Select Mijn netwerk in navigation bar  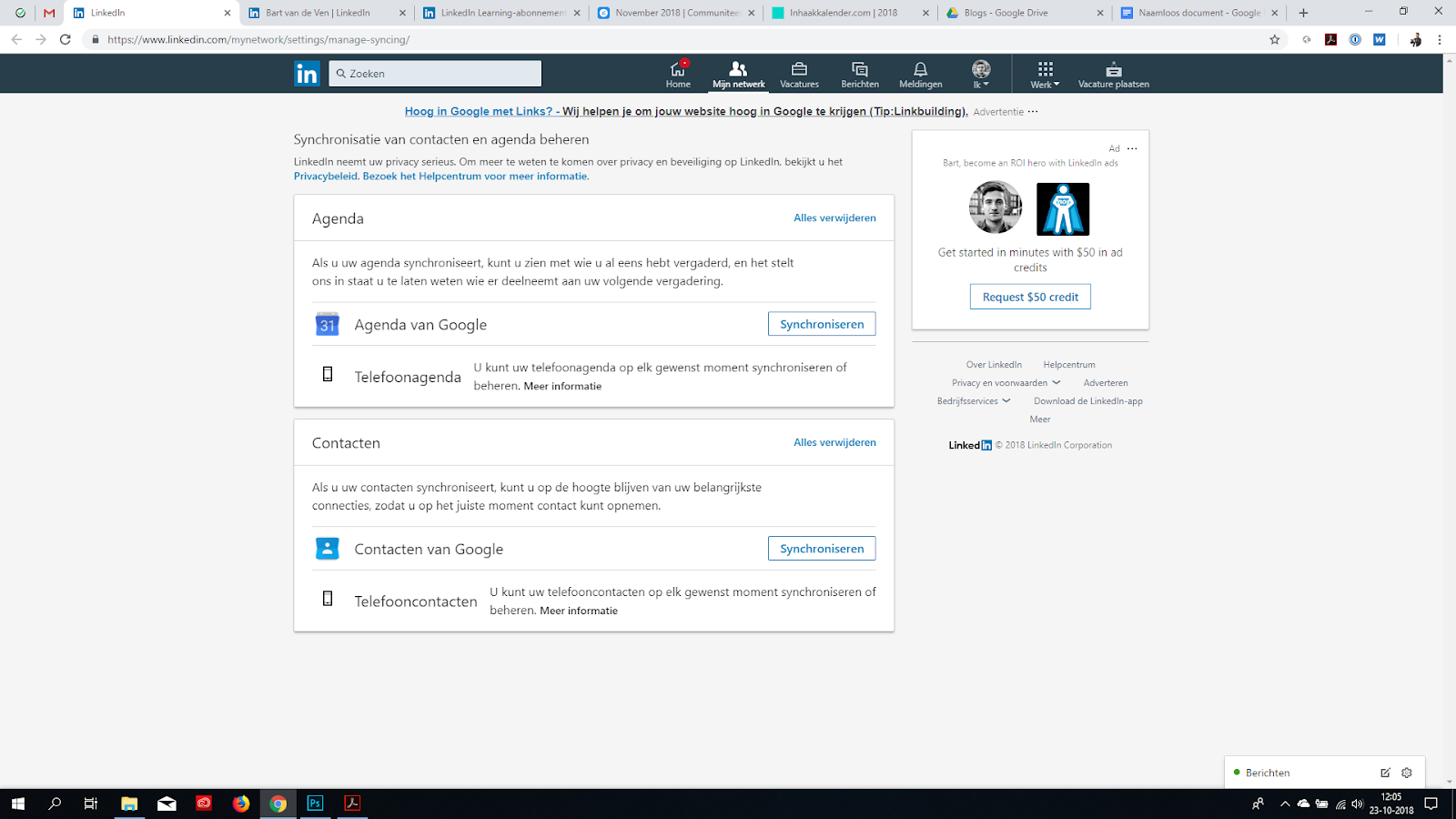pos(738,74)
